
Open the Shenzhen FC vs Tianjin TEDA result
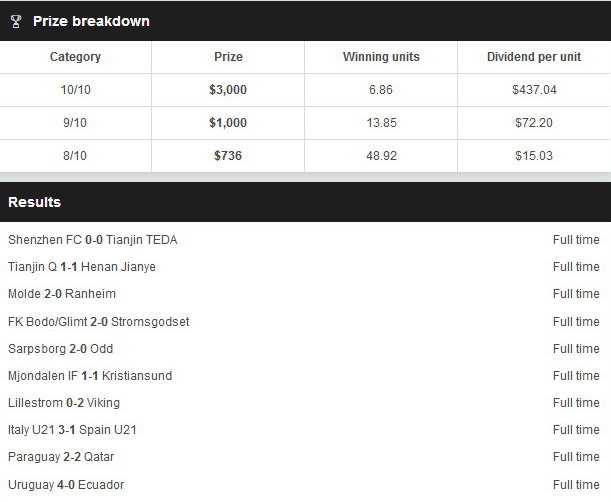[306, 239]
